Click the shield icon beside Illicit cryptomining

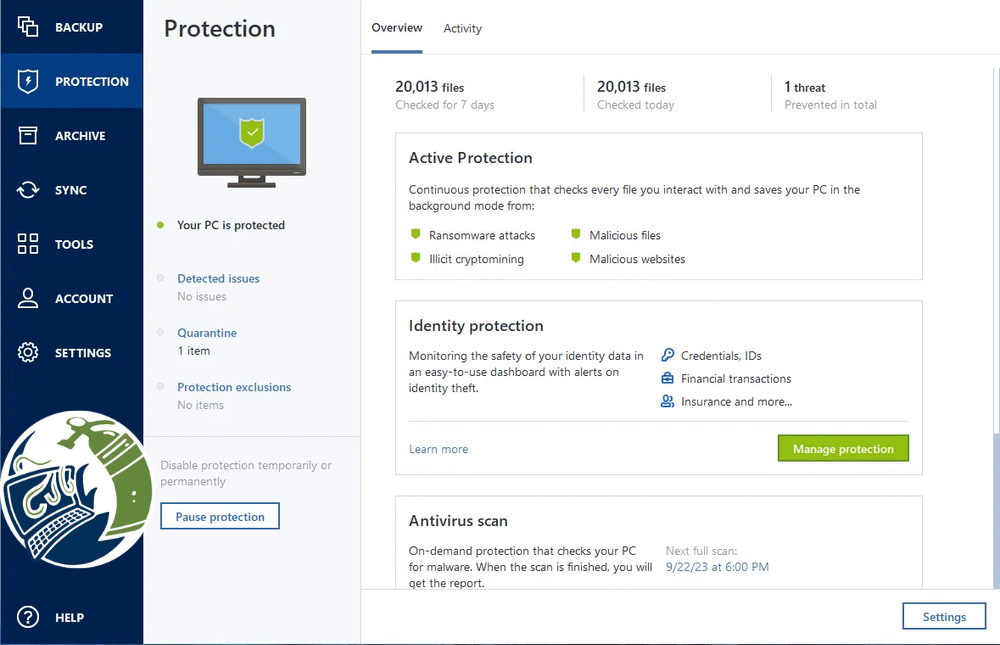pyautogui.click(x=416, y=258)
